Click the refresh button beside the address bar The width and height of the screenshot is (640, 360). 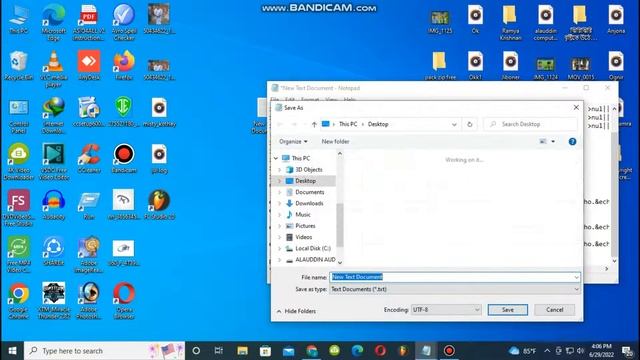pos(469,124)
